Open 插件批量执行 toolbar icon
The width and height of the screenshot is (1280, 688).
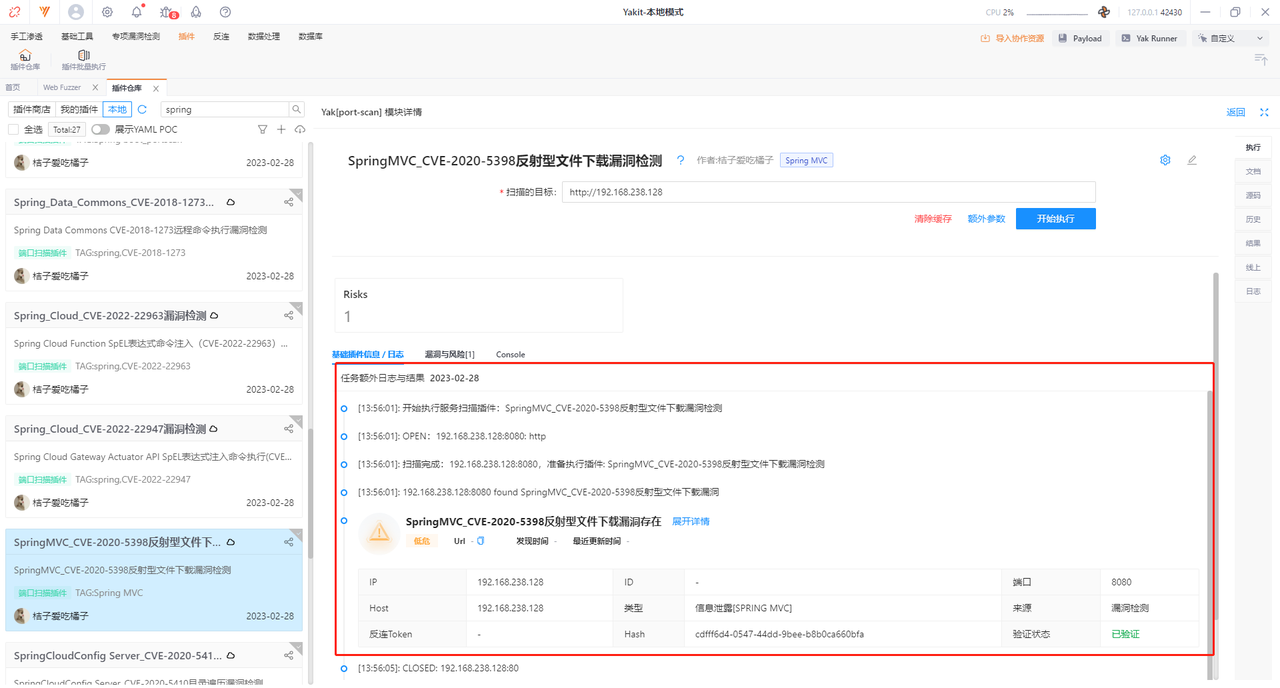83,60
